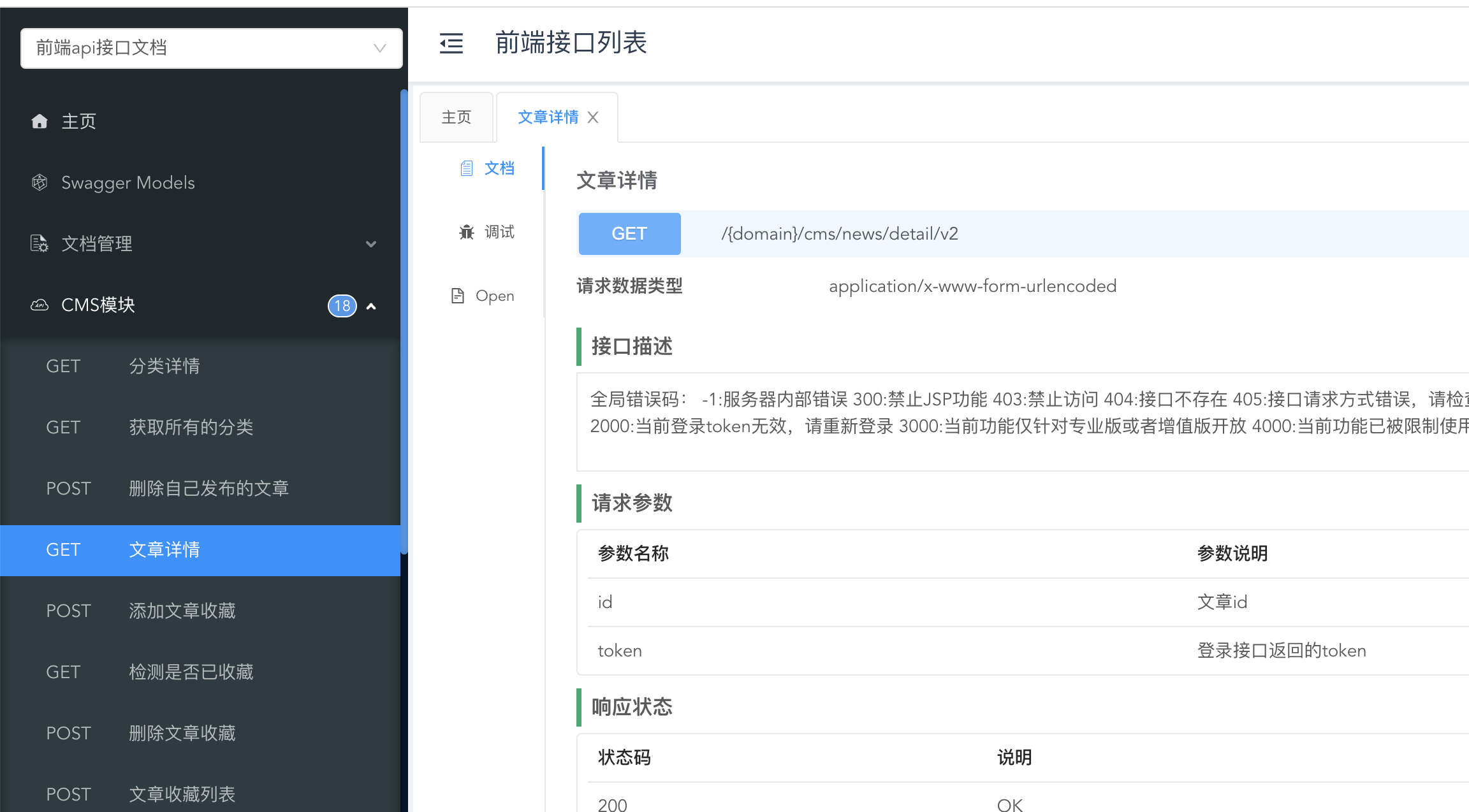Open the 前端api接口文档 dropdown

coord(211,48)
